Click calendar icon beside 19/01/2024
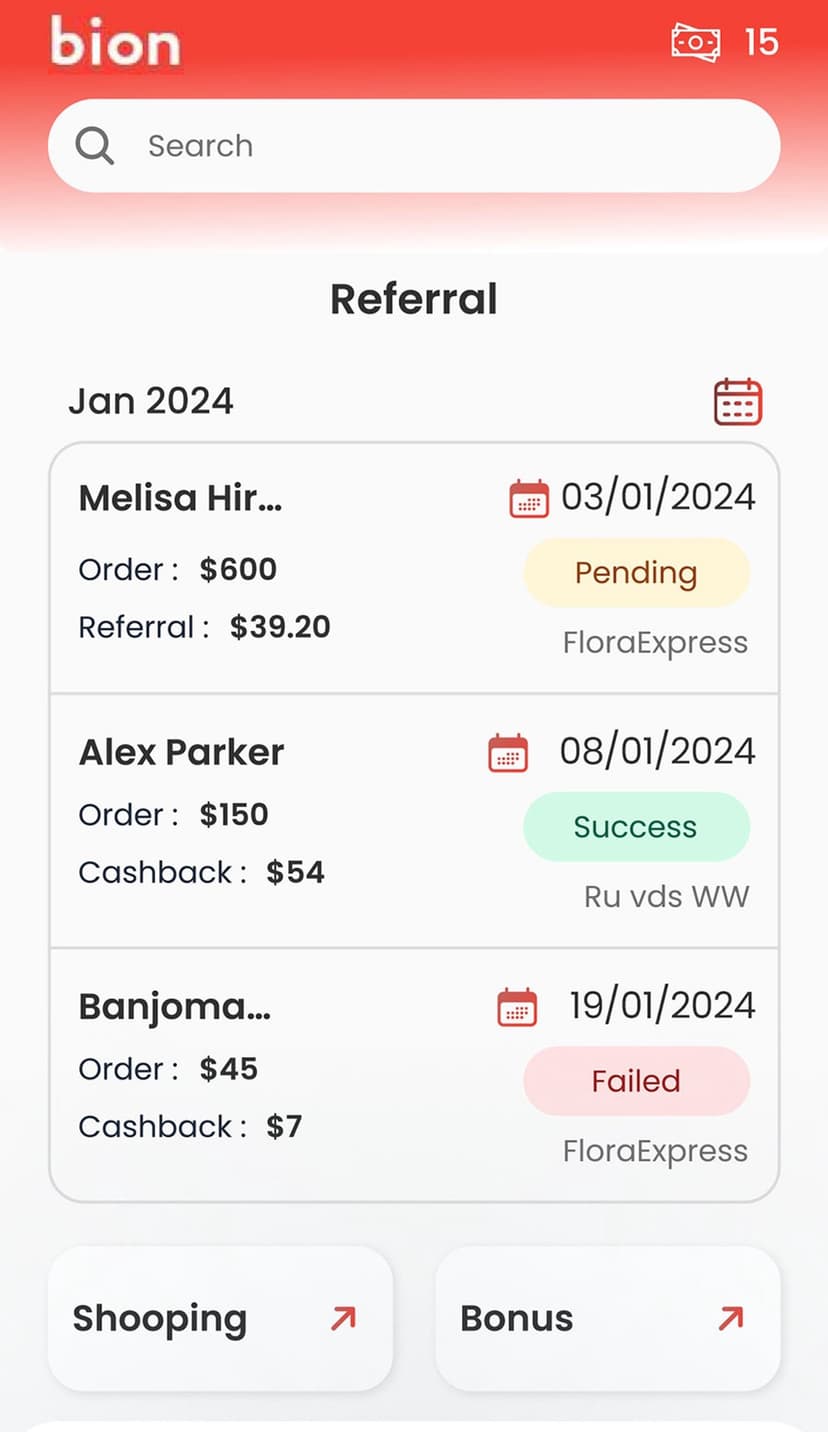828x1432 pixels. pos(517,1007)
